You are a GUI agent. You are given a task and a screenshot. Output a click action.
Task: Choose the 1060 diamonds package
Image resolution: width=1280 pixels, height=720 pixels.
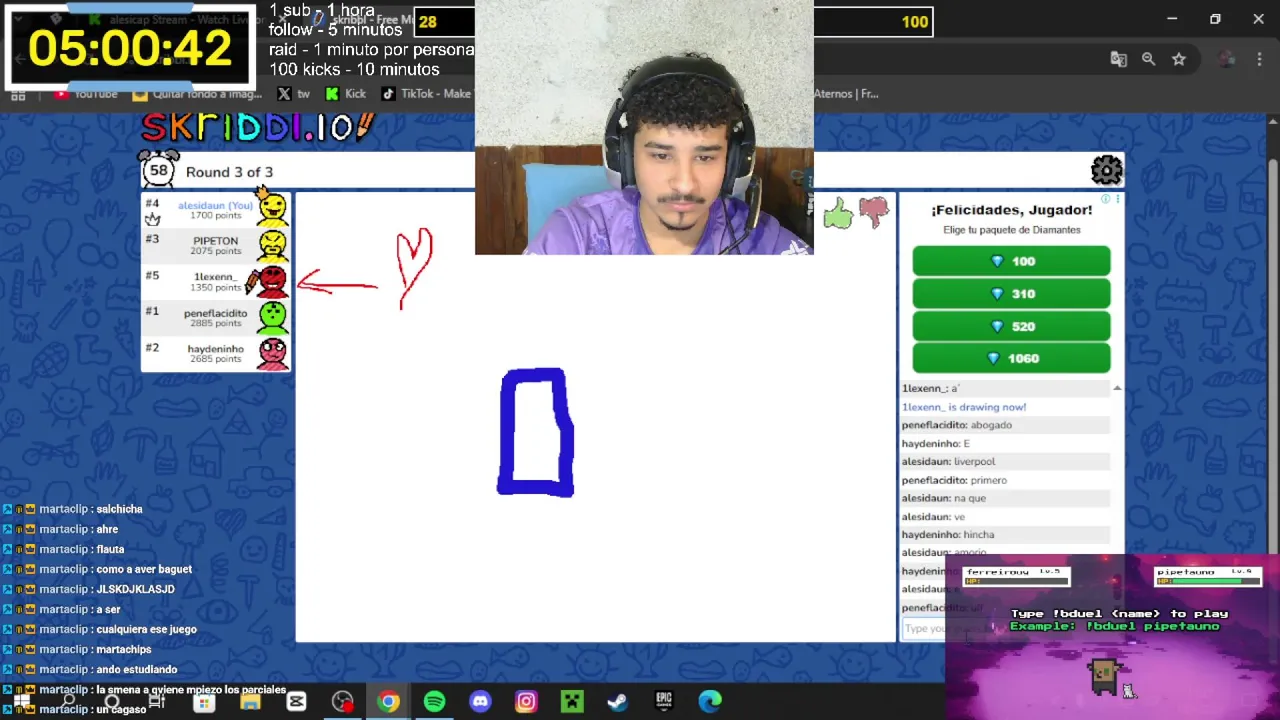pos(1011,358)
